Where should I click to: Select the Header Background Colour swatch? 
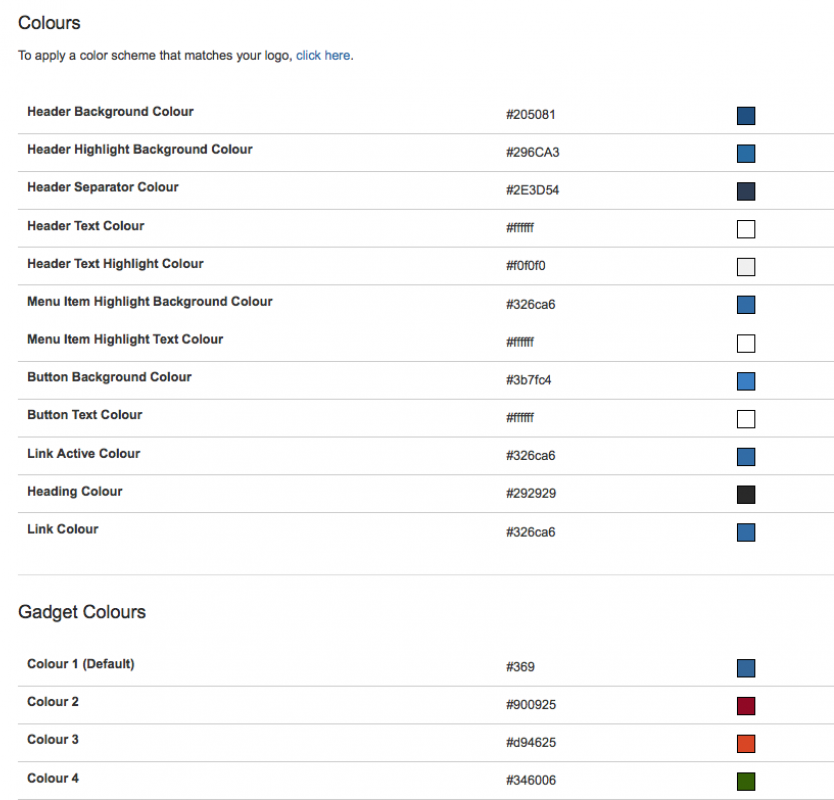[x=745, y=116]
